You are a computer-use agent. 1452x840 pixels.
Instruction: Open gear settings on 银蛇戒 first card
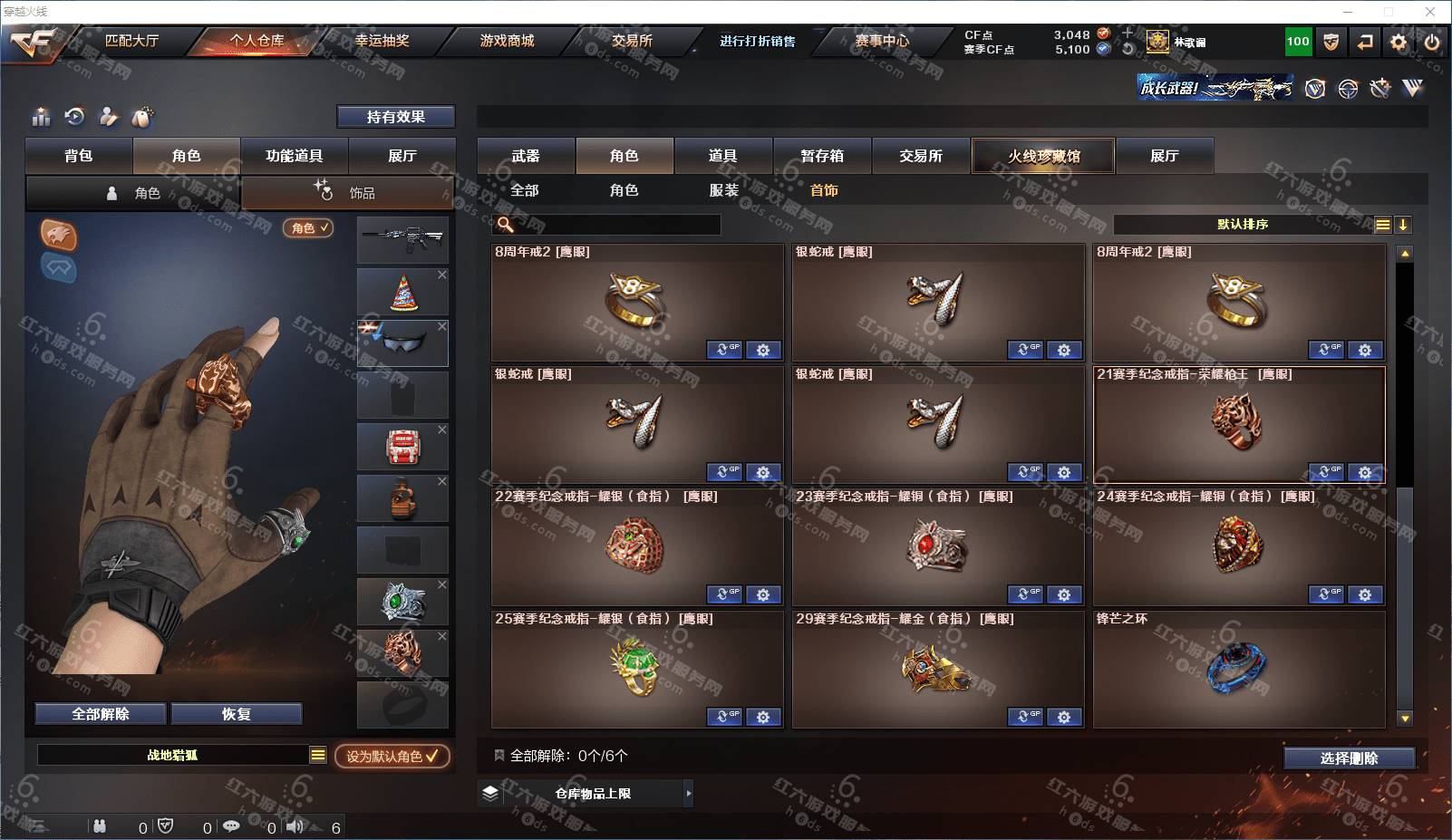(x=1064, y=350)
